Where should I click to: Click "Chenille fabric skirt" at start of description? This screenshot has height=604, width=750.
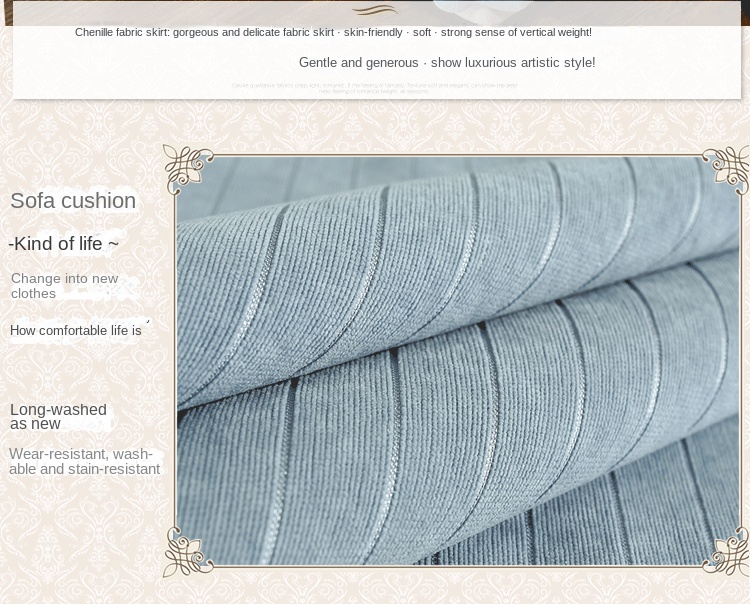[x=121, y=33]
